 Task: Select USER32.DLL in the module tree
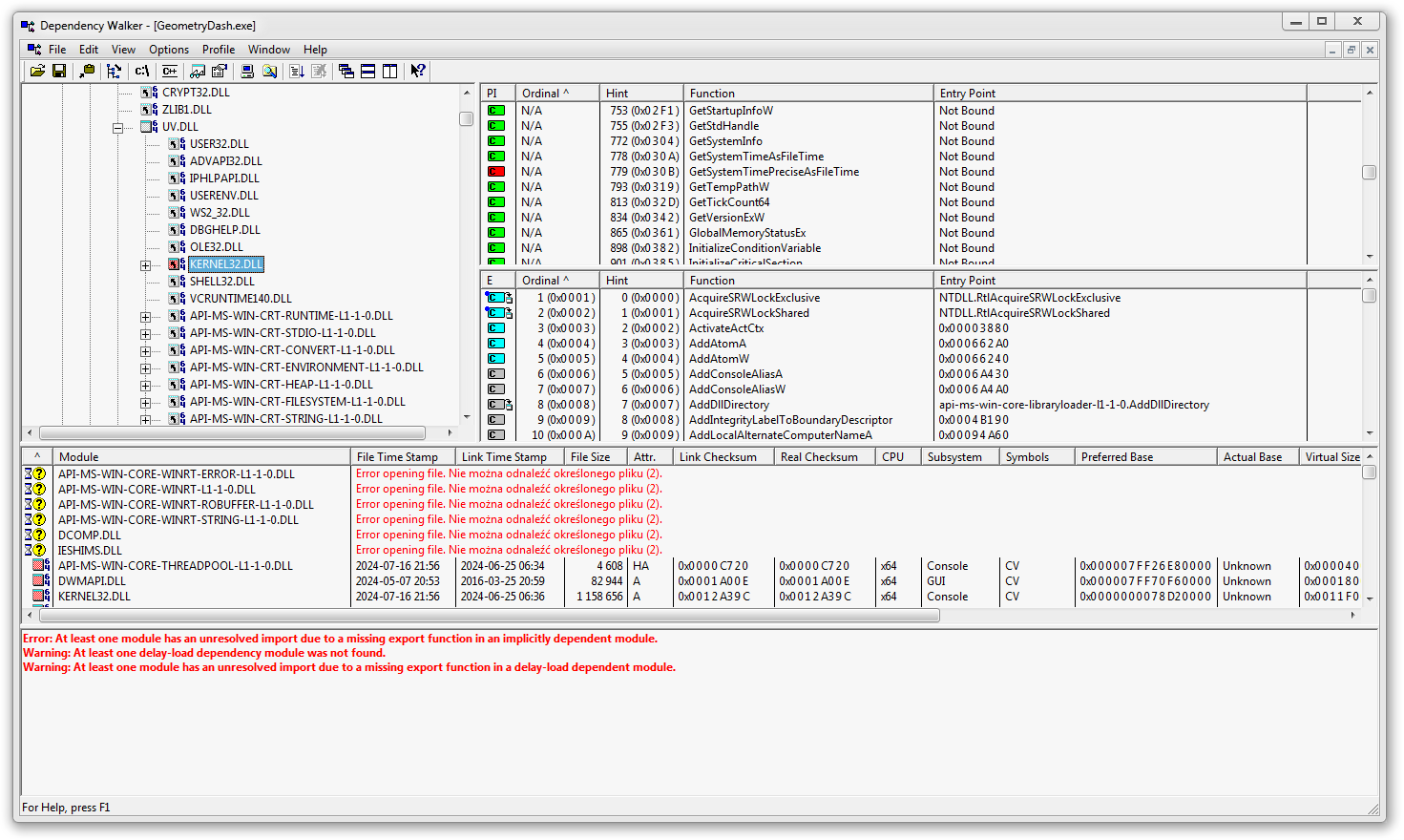click(x=220, y=144)
